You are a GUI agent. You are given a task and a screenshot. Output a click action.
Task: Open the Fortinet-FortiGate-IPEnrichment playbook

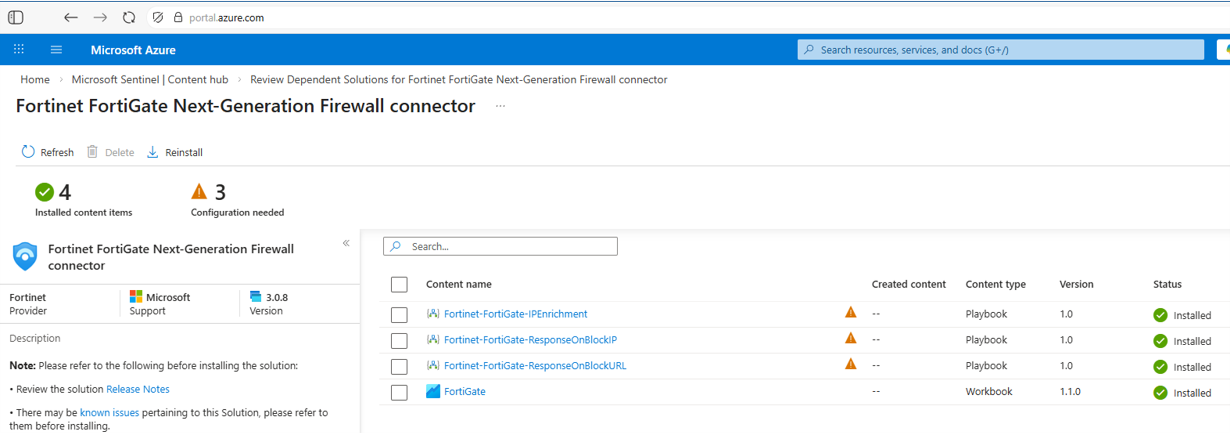515,314
